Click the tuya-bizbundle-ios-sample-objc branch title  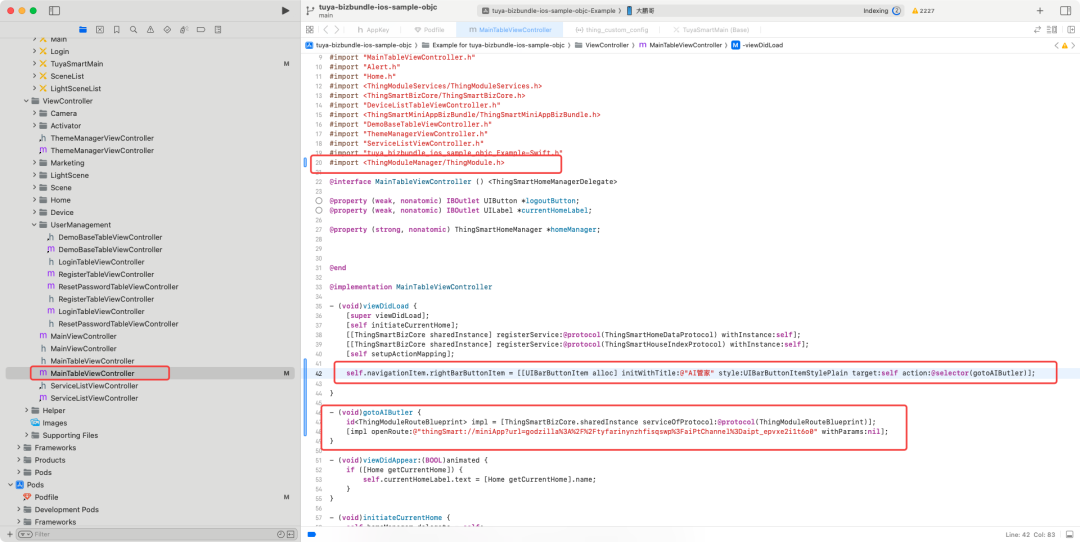pyautogui.click(x=378, y=6)
